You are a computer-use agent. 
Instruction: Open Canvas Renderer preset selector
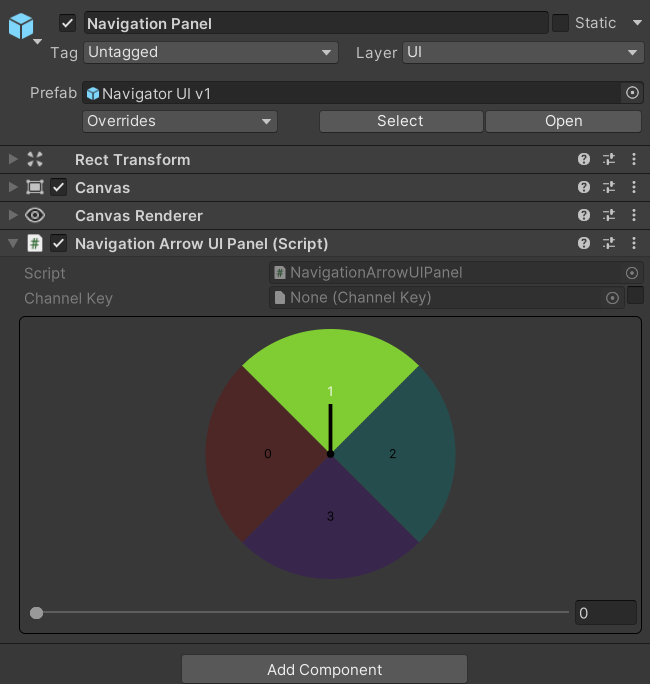pyautogui.click(x=609, y=215)
